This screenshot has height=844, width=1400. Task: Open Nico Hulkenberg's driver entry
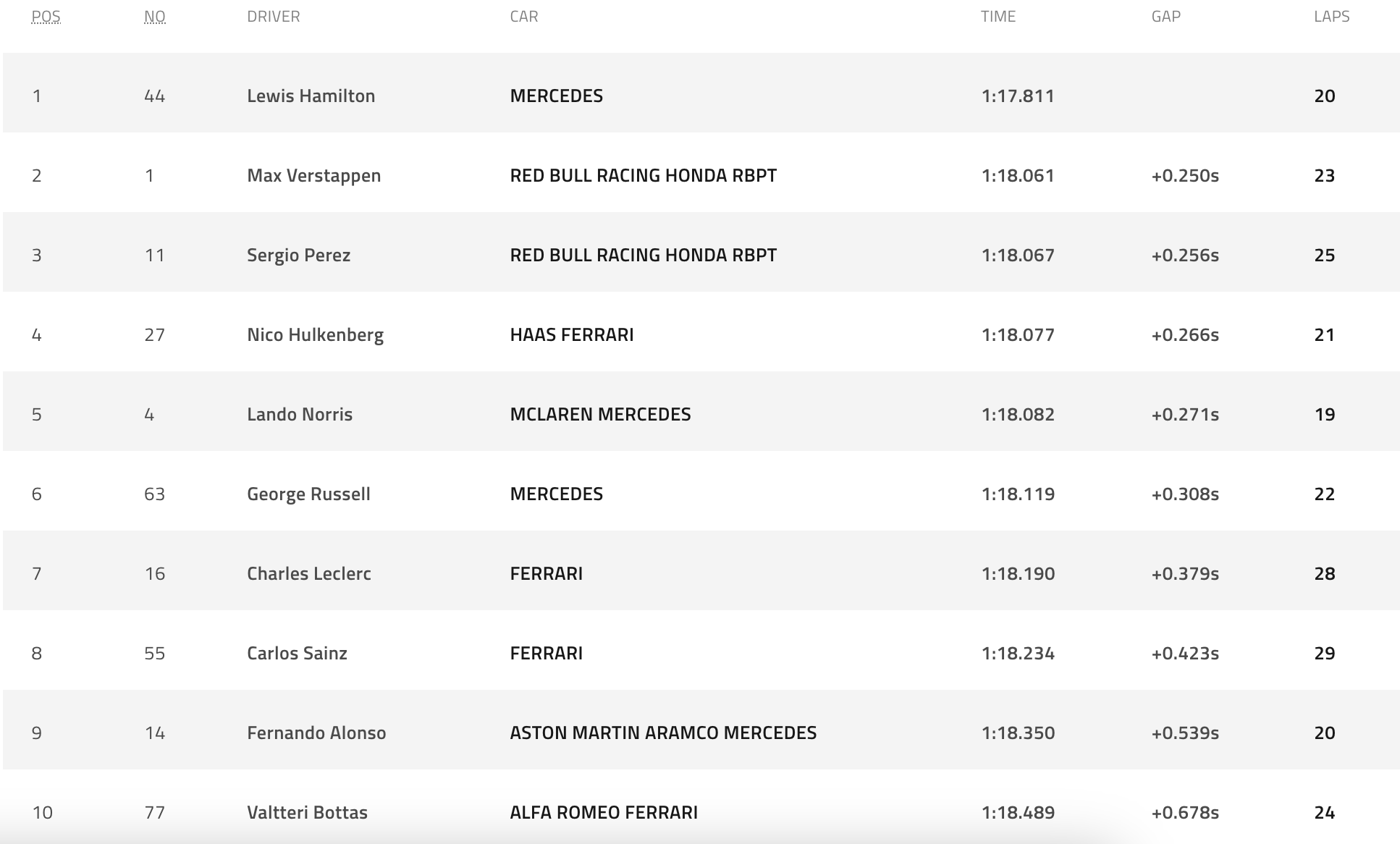pos(315,335)
